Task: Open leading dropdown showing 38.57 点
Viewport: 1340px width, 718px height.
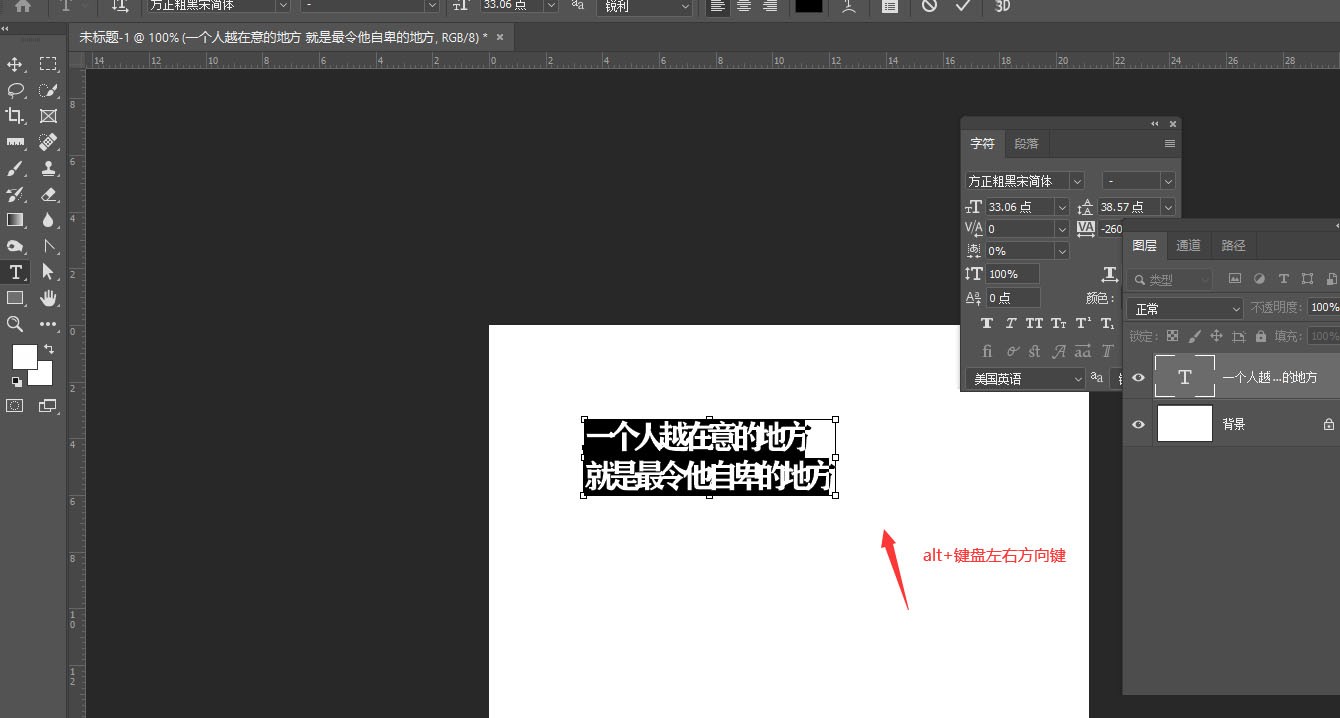Action: pos(1166,207)
